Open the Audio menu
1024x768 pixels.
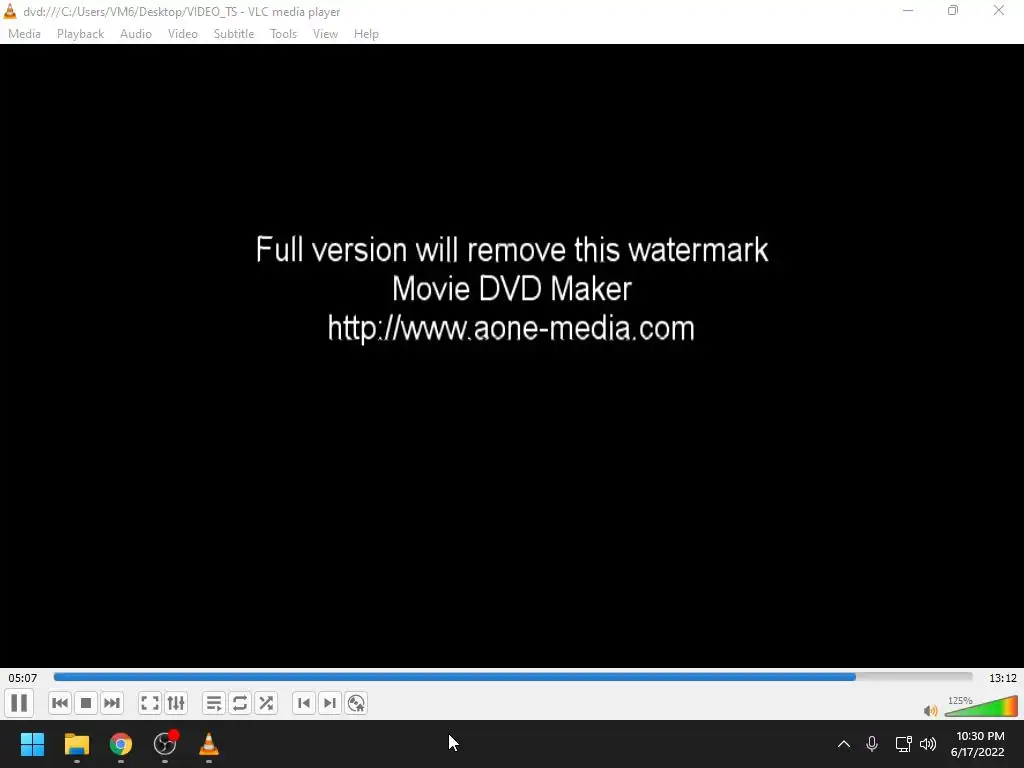[136, 34]
